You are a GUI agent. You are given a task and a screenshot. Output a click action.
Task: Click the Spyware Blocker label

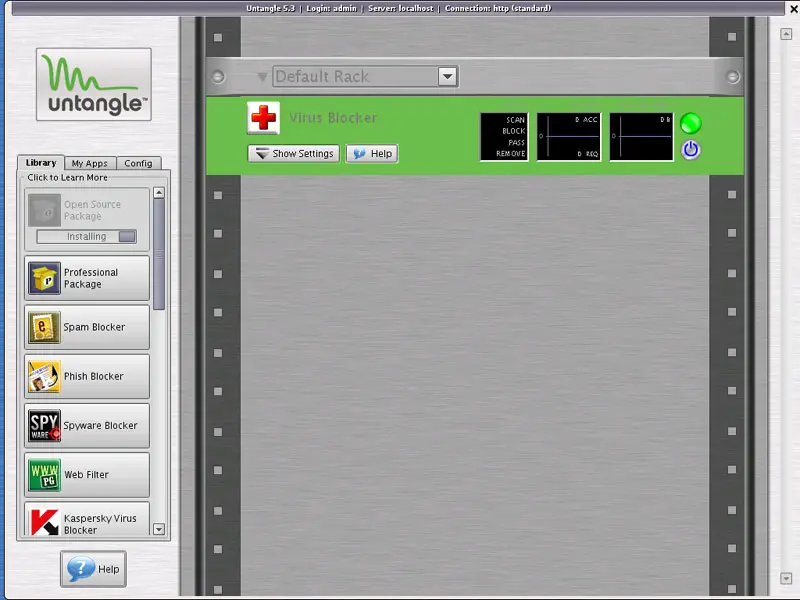tap(101, 426)
